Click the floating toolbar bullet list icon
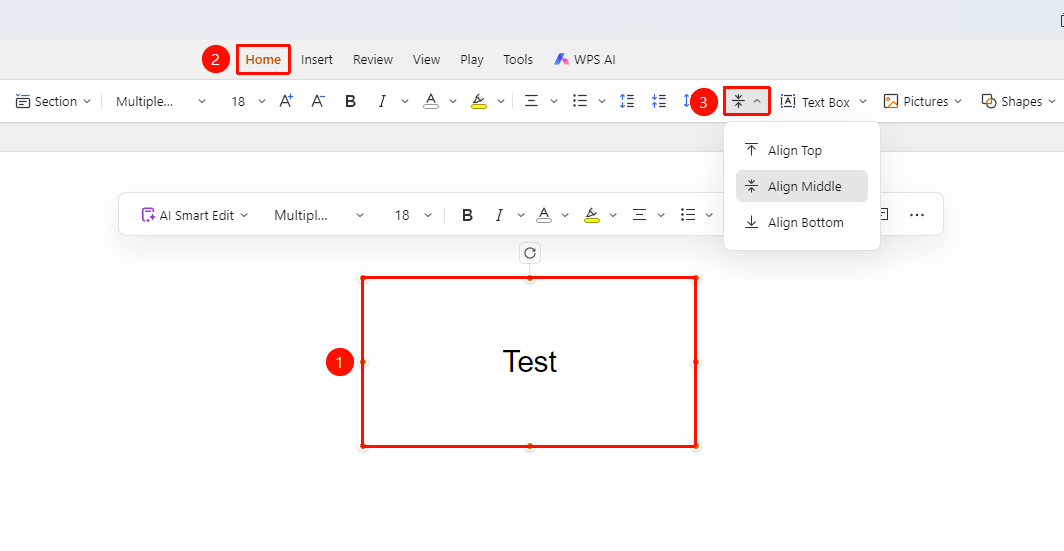Screen dimensions: 1064x551 click(x=688, y=215)
